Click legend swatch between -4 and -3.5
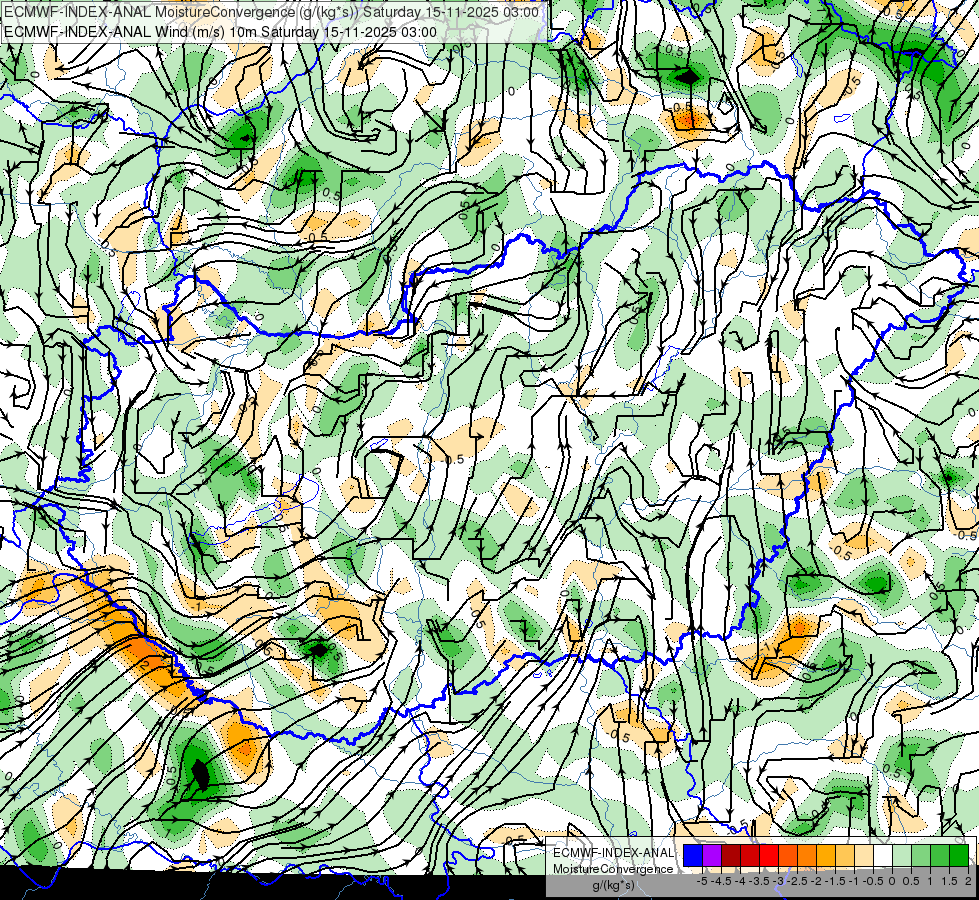This screenshot has height=900, width=979. pos(750,856)
